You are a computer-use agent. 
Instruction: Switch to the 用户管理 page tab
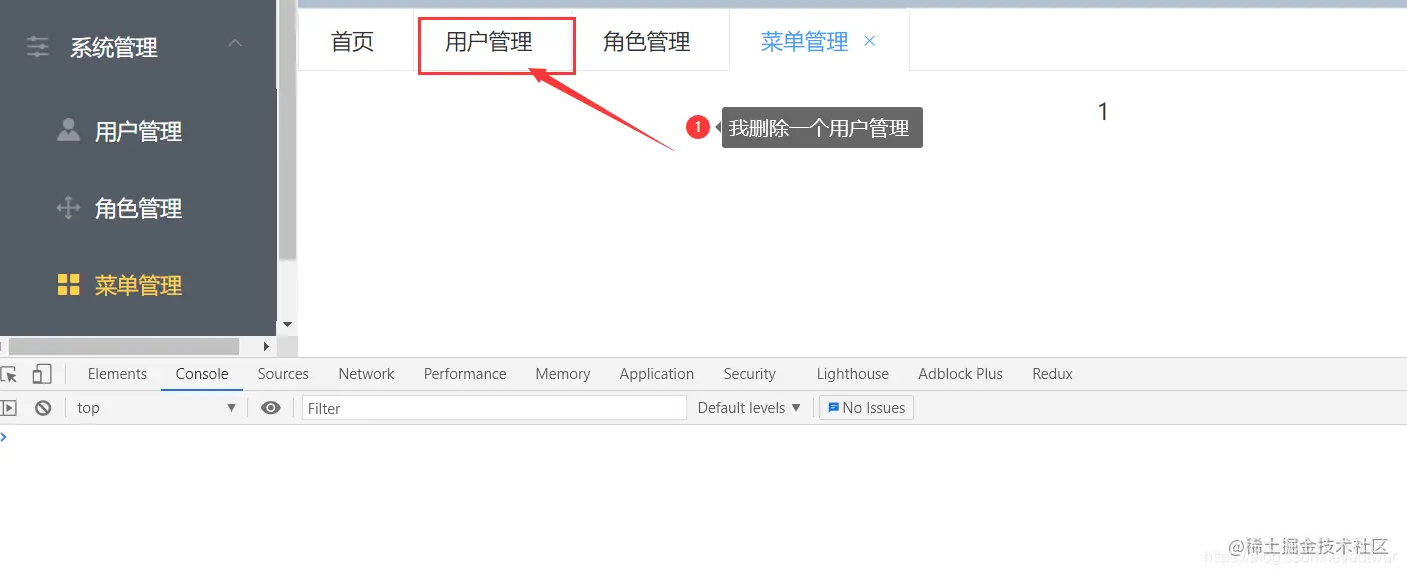[489, 41]
